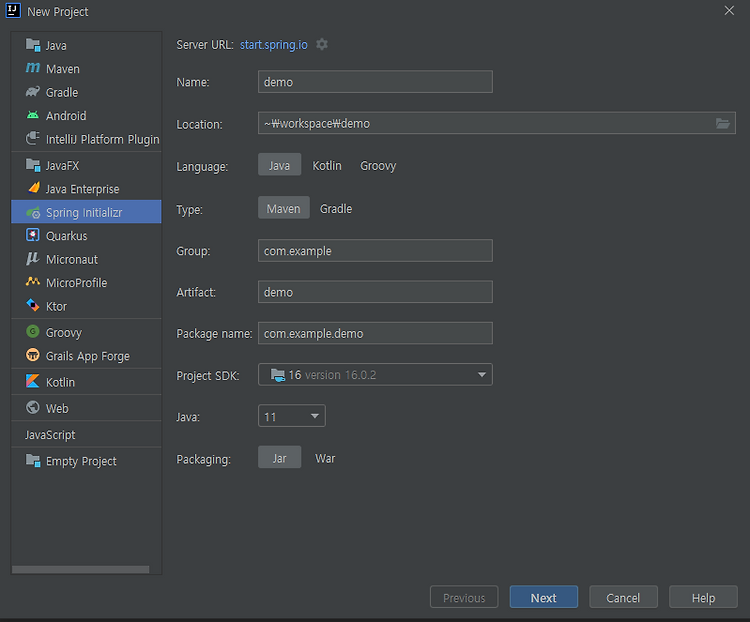Click into the Group input field

click(375, 251)
